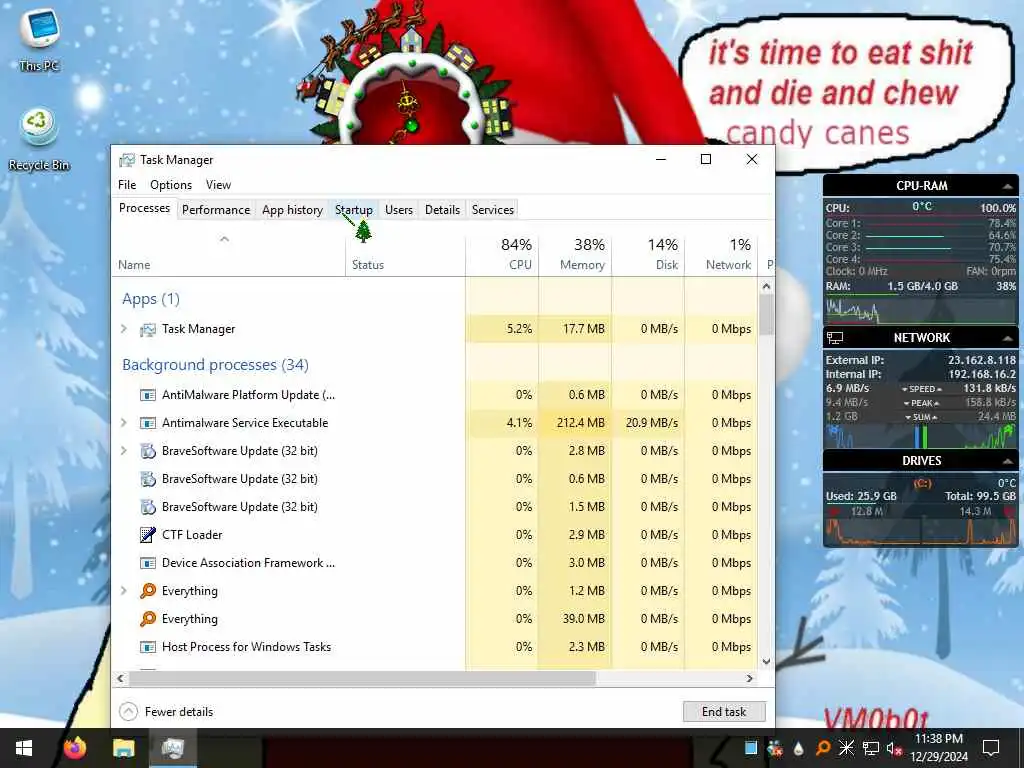Expand the BraveSoftware Update 2.8 MB row
The width and height of the screenshot is (1024, 768).
click(x=124, y=451)
